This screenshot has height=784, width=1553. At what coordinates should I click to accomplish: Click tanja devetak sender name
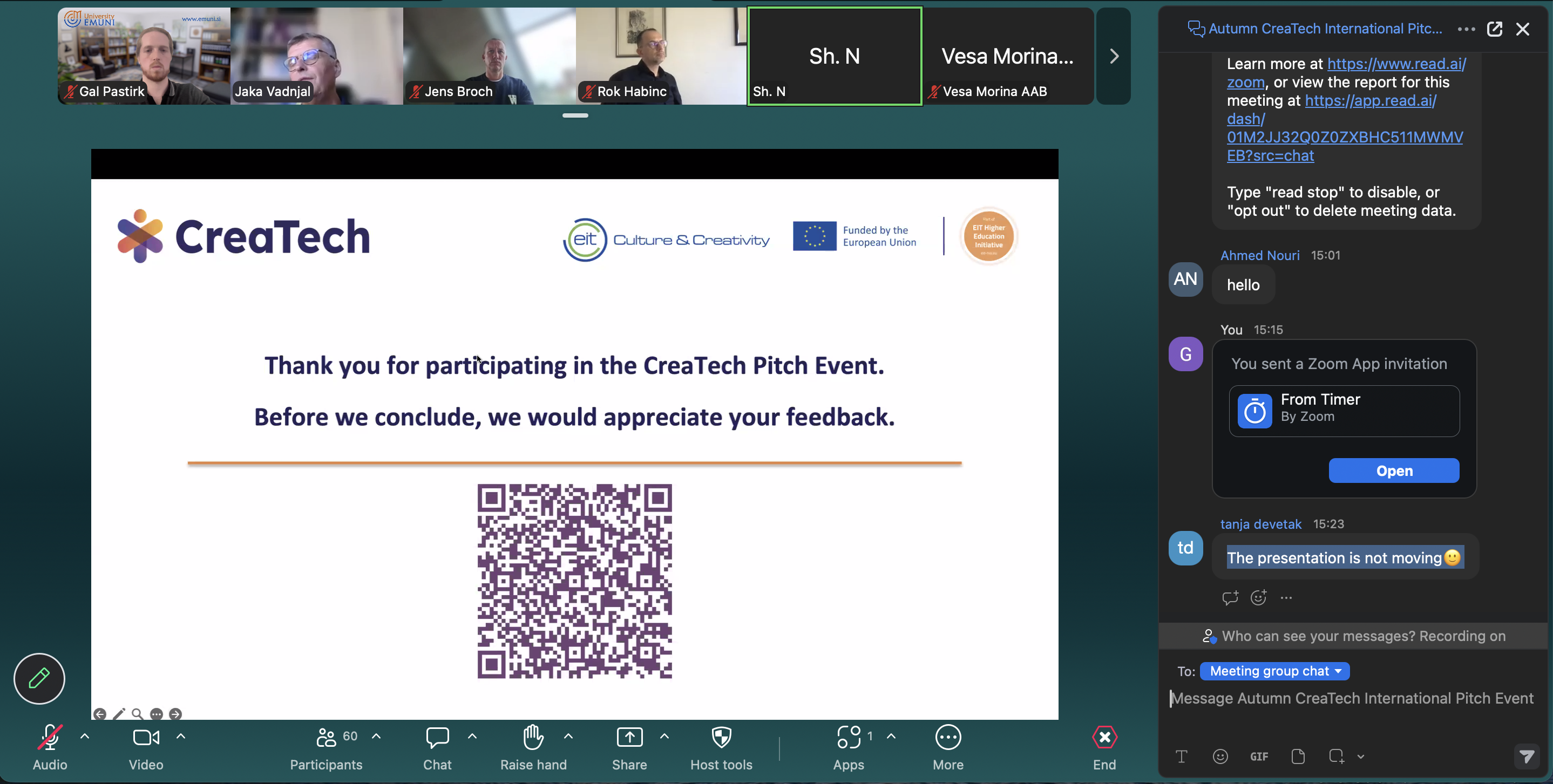point(1261,524)
